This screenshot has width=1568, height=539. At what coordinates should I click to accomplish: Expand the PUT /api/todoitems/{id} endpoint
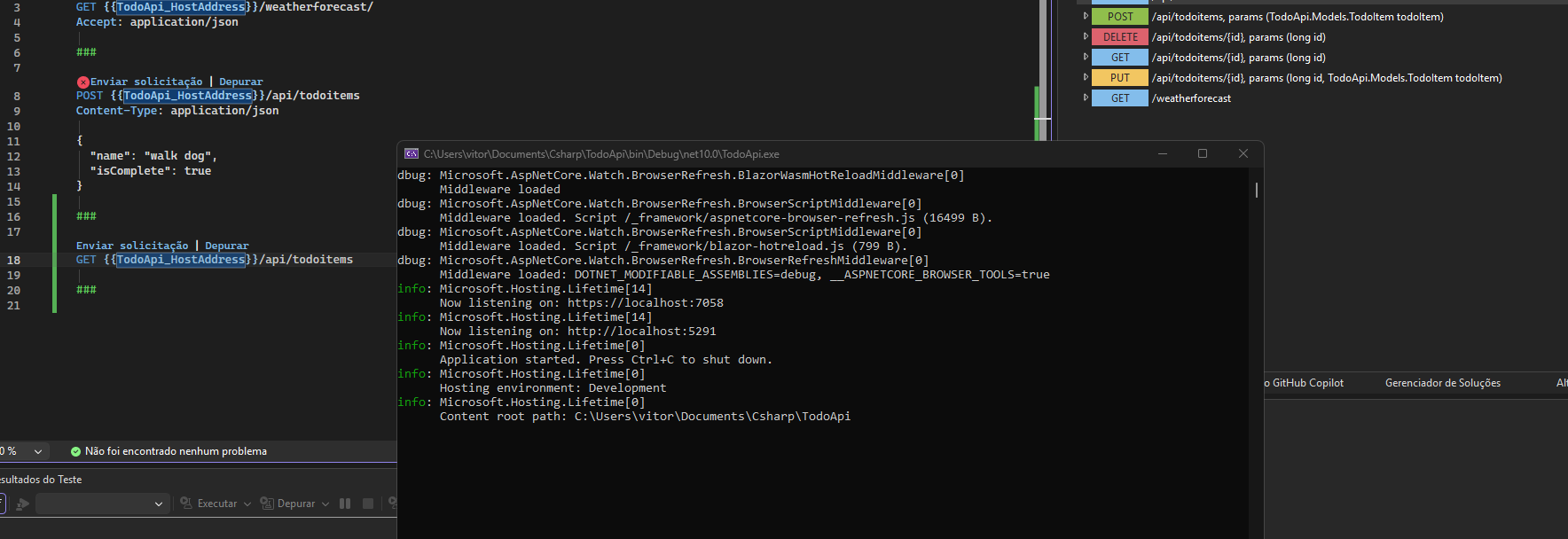click(1086, 77)
